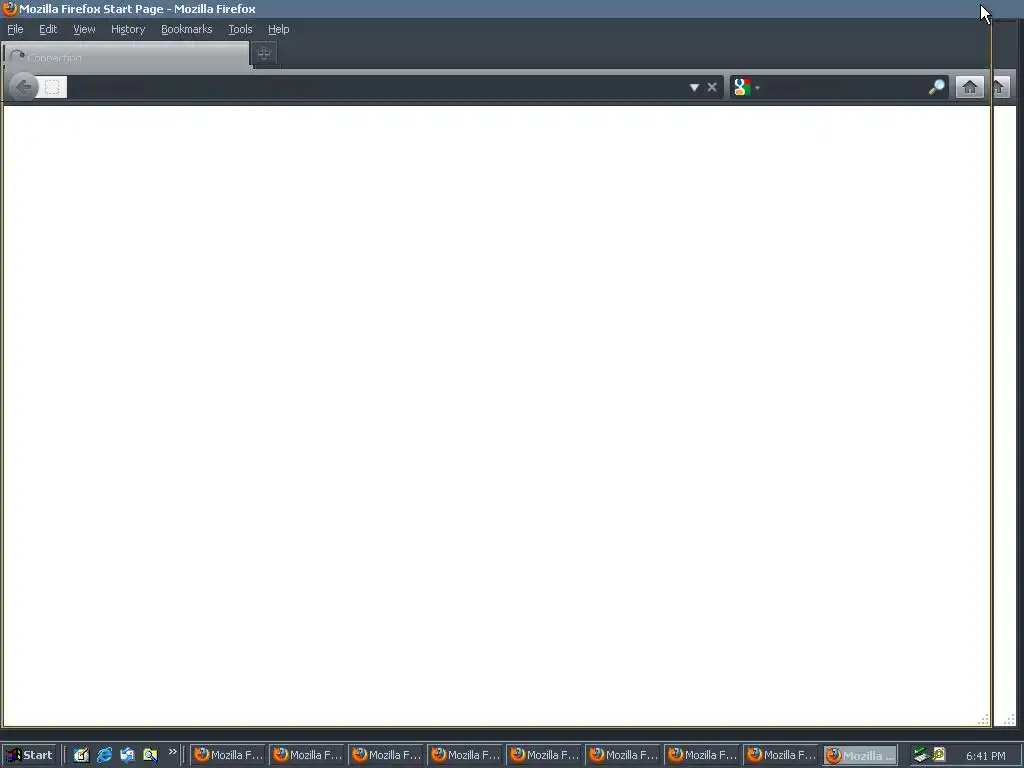
Task: Open the Bookmarks menu
Action: coord(187,29)
